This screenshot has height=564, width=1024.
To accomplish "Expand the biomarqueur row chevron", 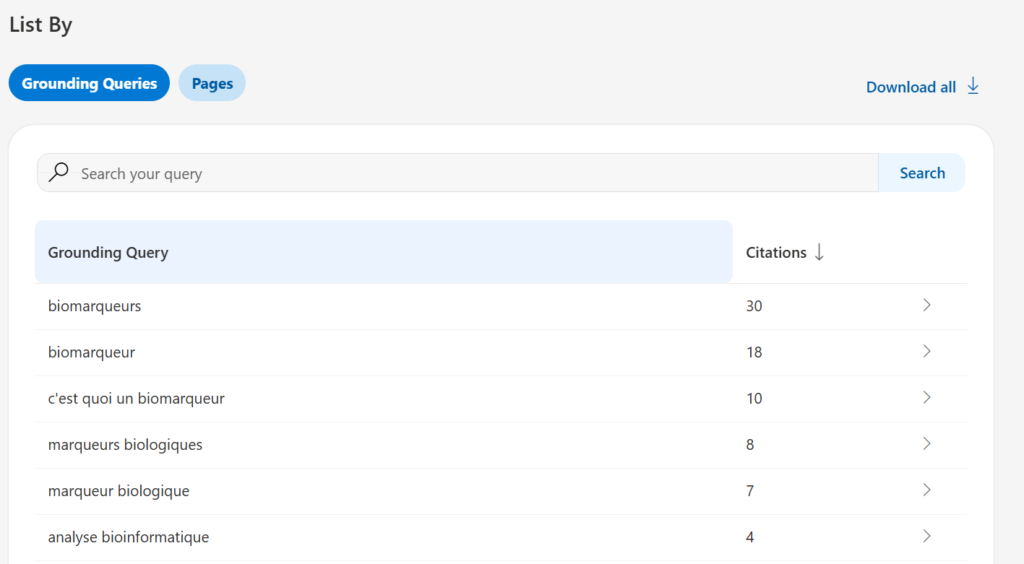I will tap(926, 351).
